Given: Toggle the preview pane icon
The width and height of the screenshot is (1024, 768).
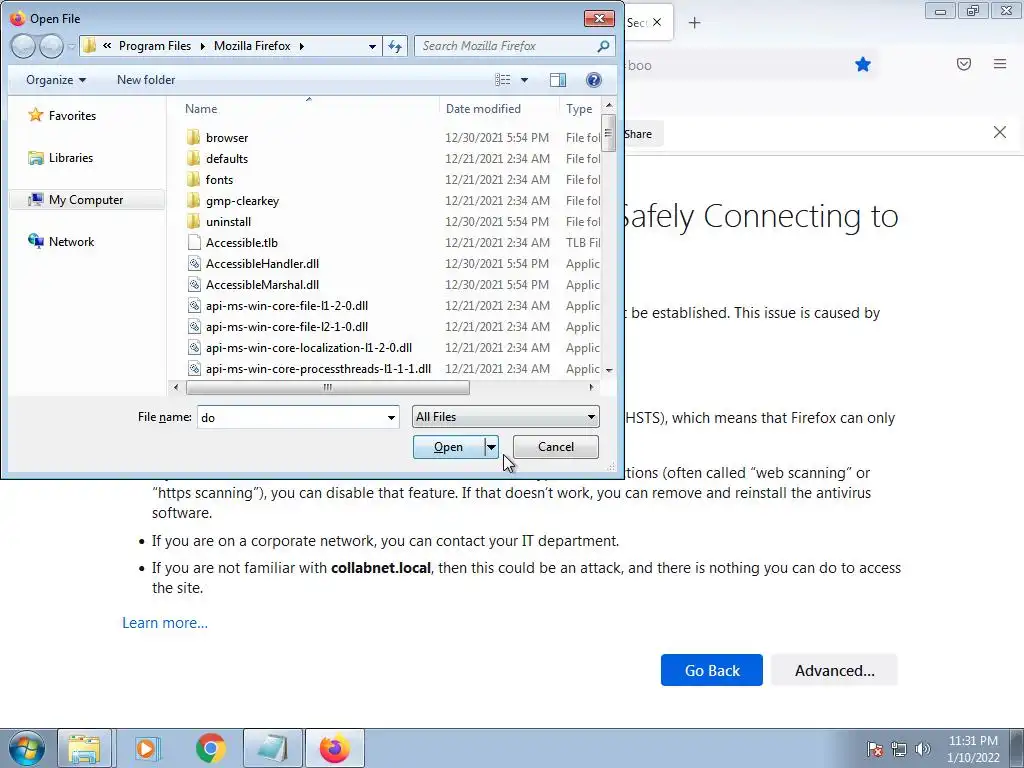Looking at the screenshot, I should tap(558, 80).
